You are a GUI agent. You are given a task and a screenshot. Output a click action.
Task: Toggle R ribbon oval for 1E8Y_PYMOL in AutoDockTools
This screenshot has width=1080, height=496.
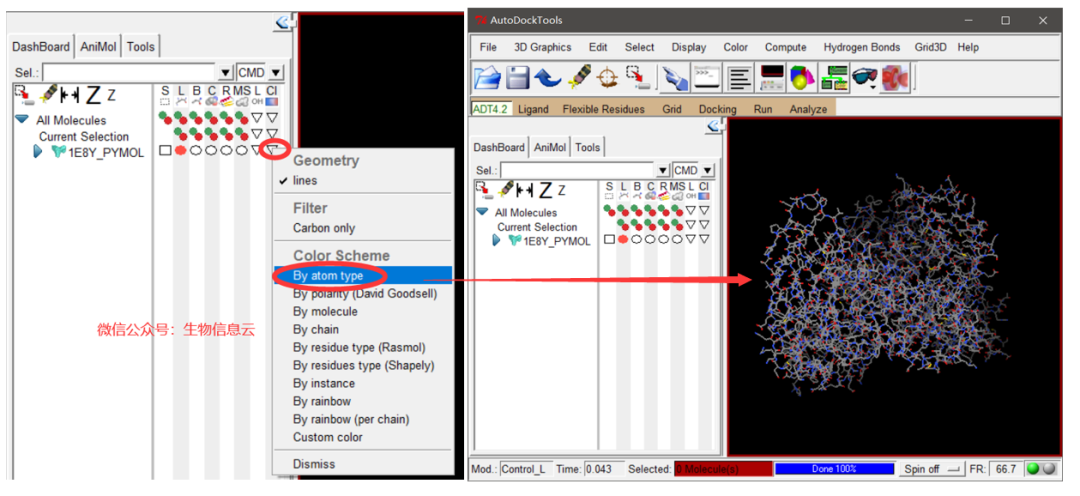(x=663, y=240)
